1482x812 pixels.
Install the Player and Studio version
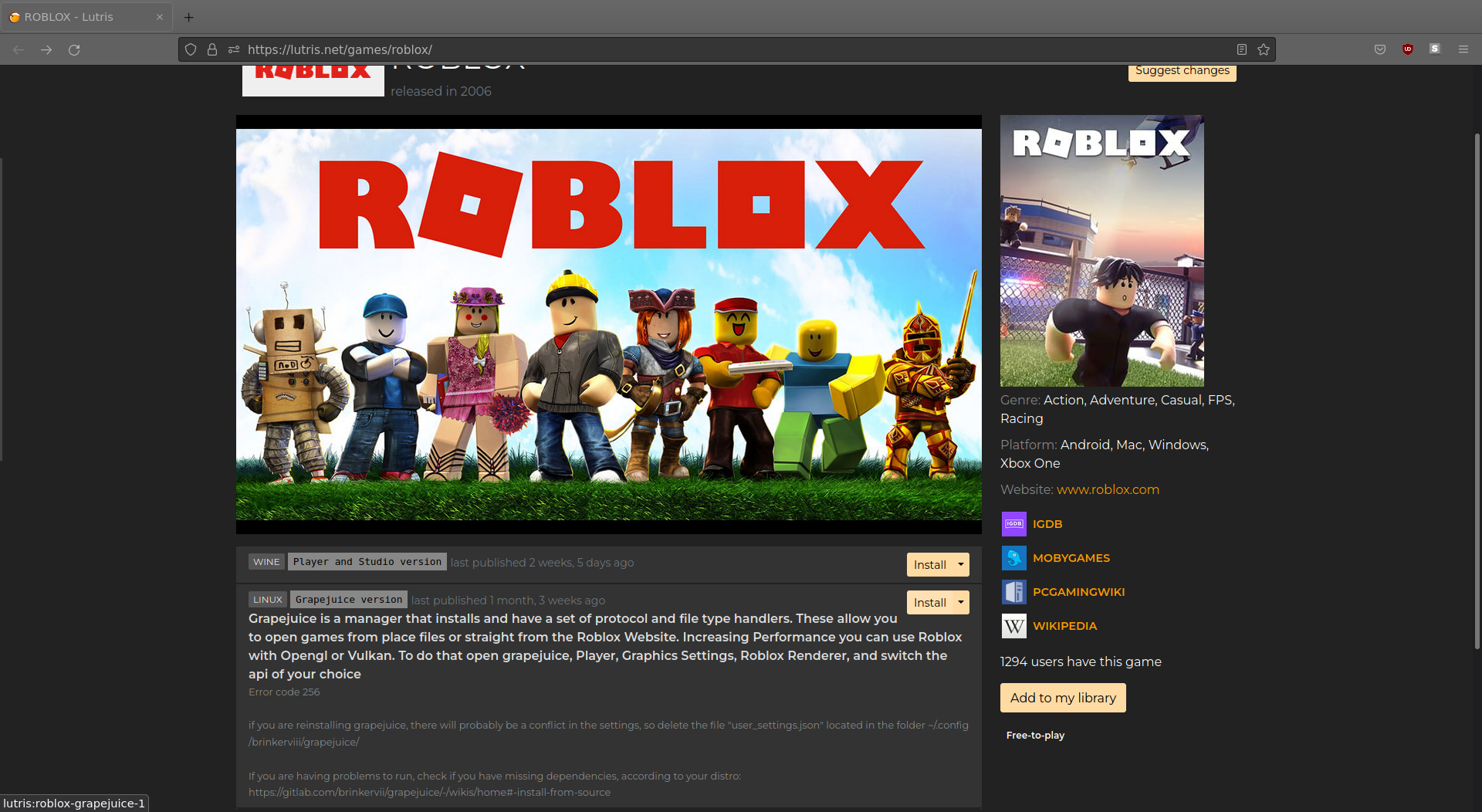[x=930, y=565]
